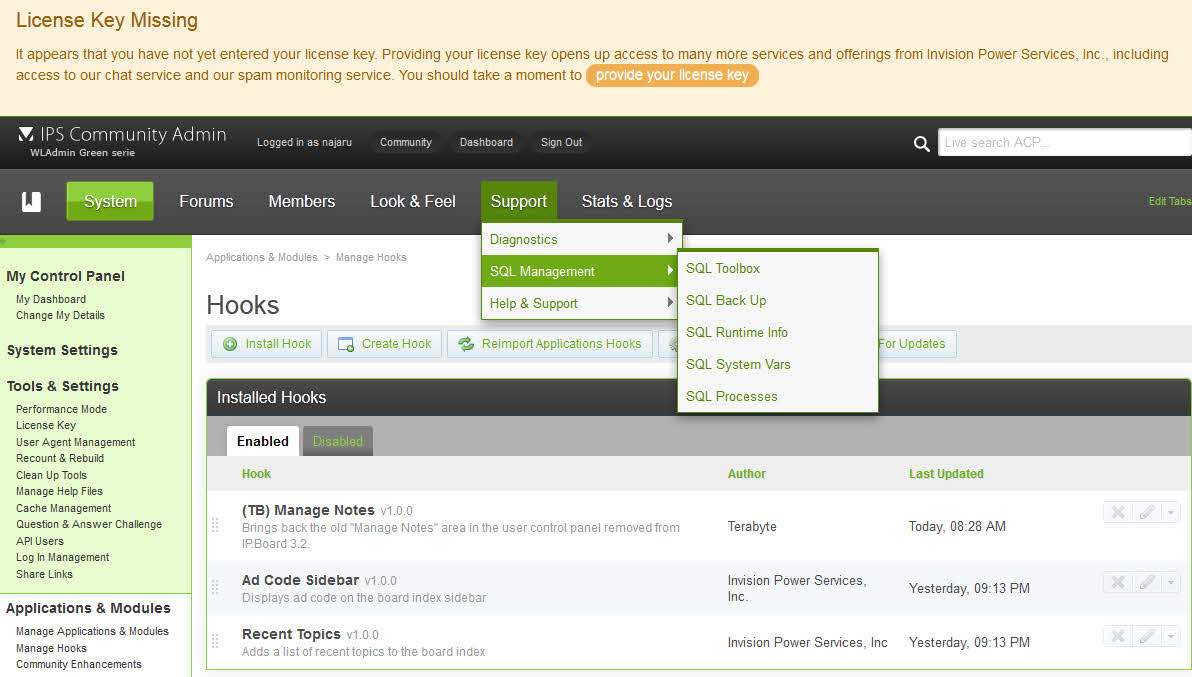
Task: Click the Create Hook button
Action: [x=385, y=344]
